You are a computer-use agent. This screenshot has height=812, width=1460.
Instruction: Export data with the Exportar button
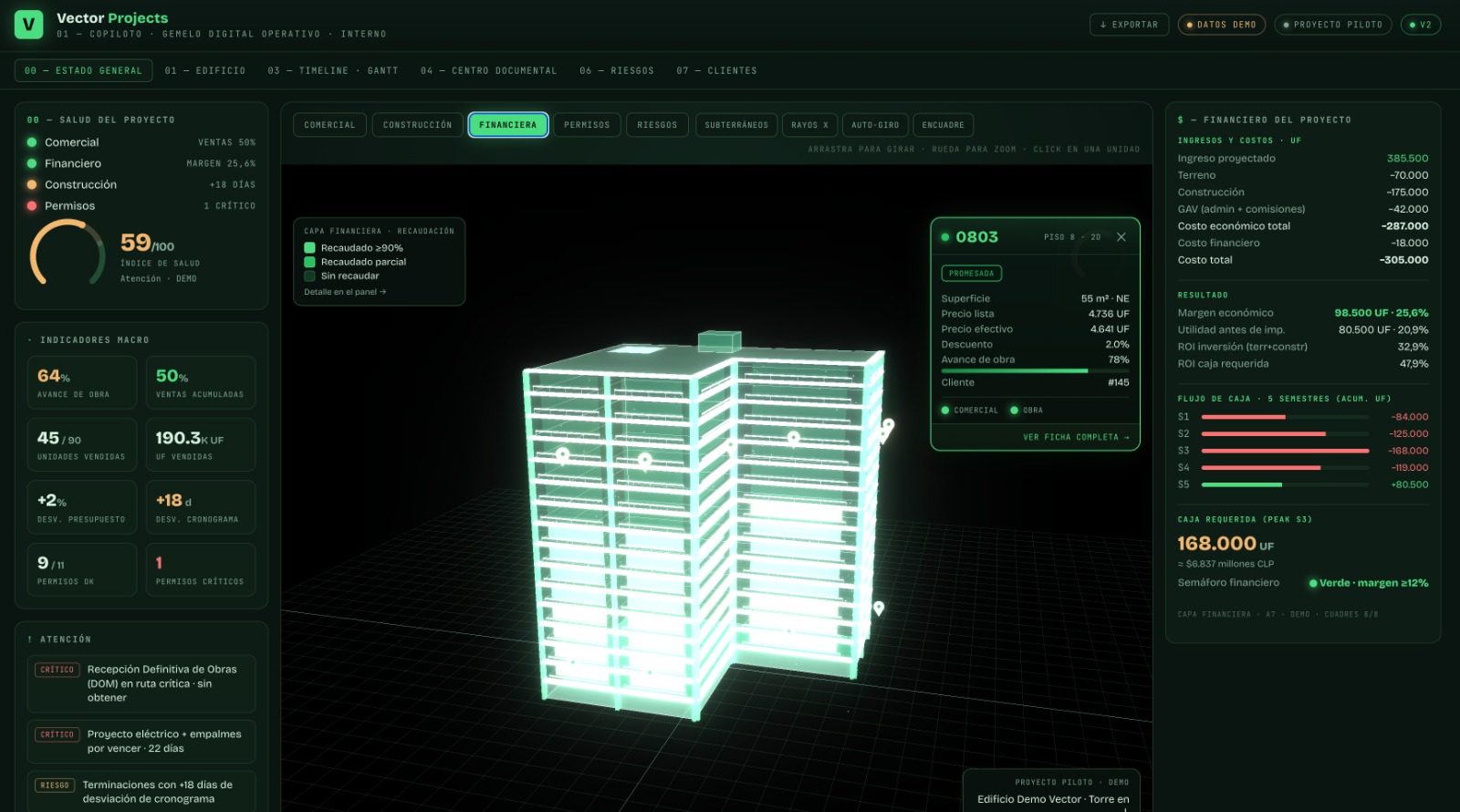click(1129, 25)
